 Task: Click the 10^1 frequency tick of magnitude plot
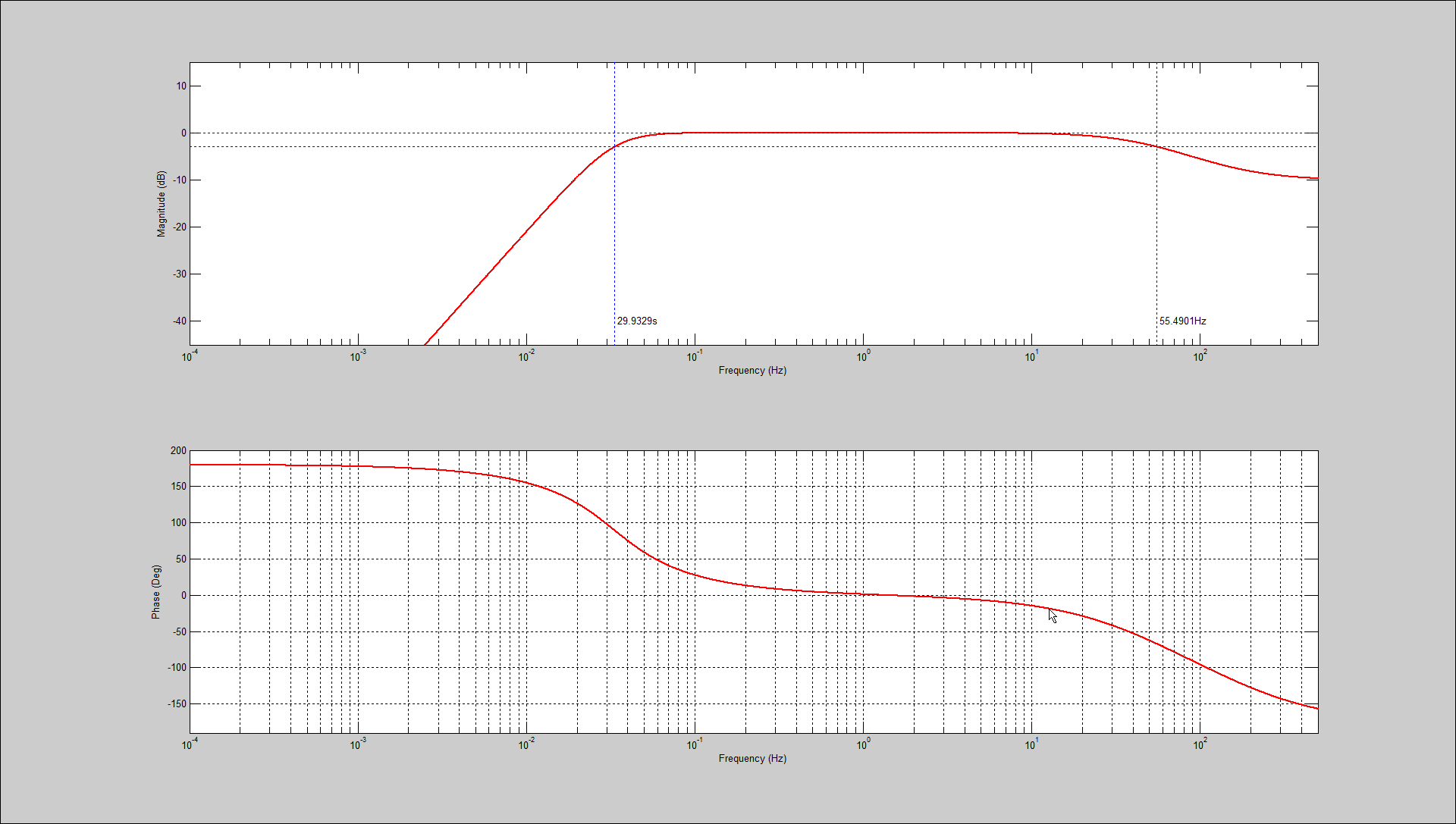tap(1031, 356)
